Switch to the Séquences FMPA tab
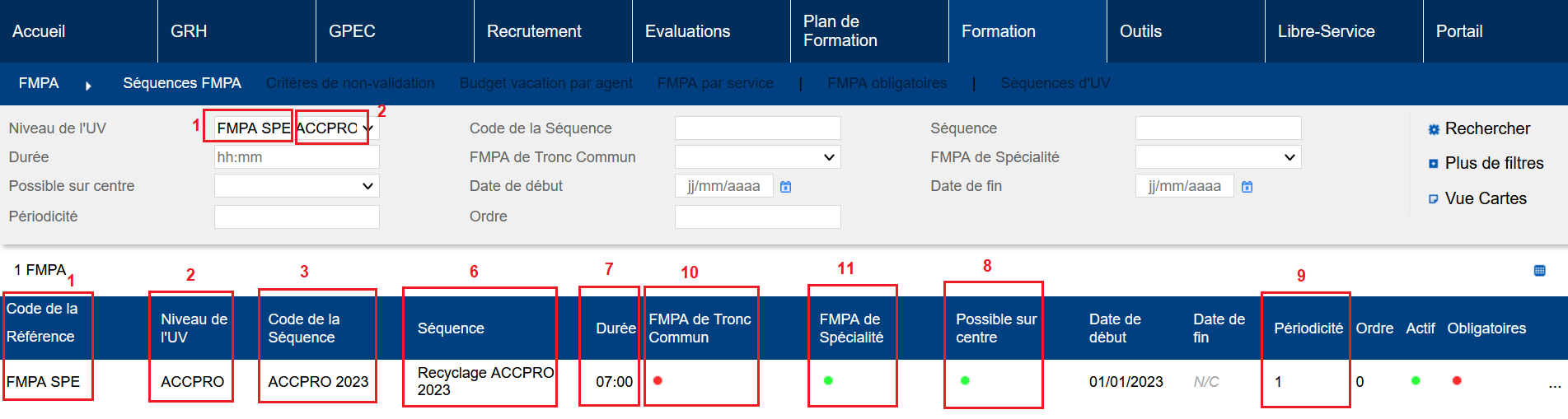 tap(182, 83)
